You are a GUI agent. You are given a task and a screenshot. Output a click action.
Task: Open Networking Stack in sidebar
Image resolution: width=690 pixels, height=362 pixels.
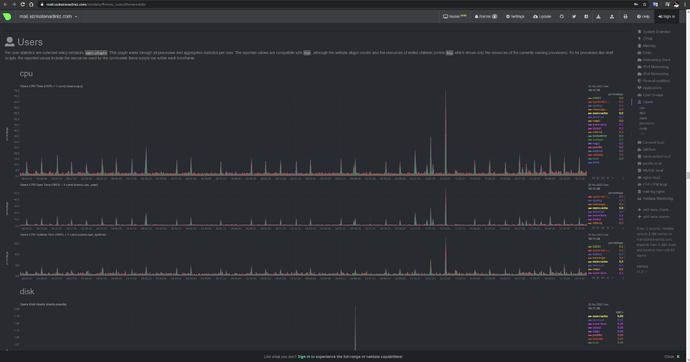pos(654,60)
